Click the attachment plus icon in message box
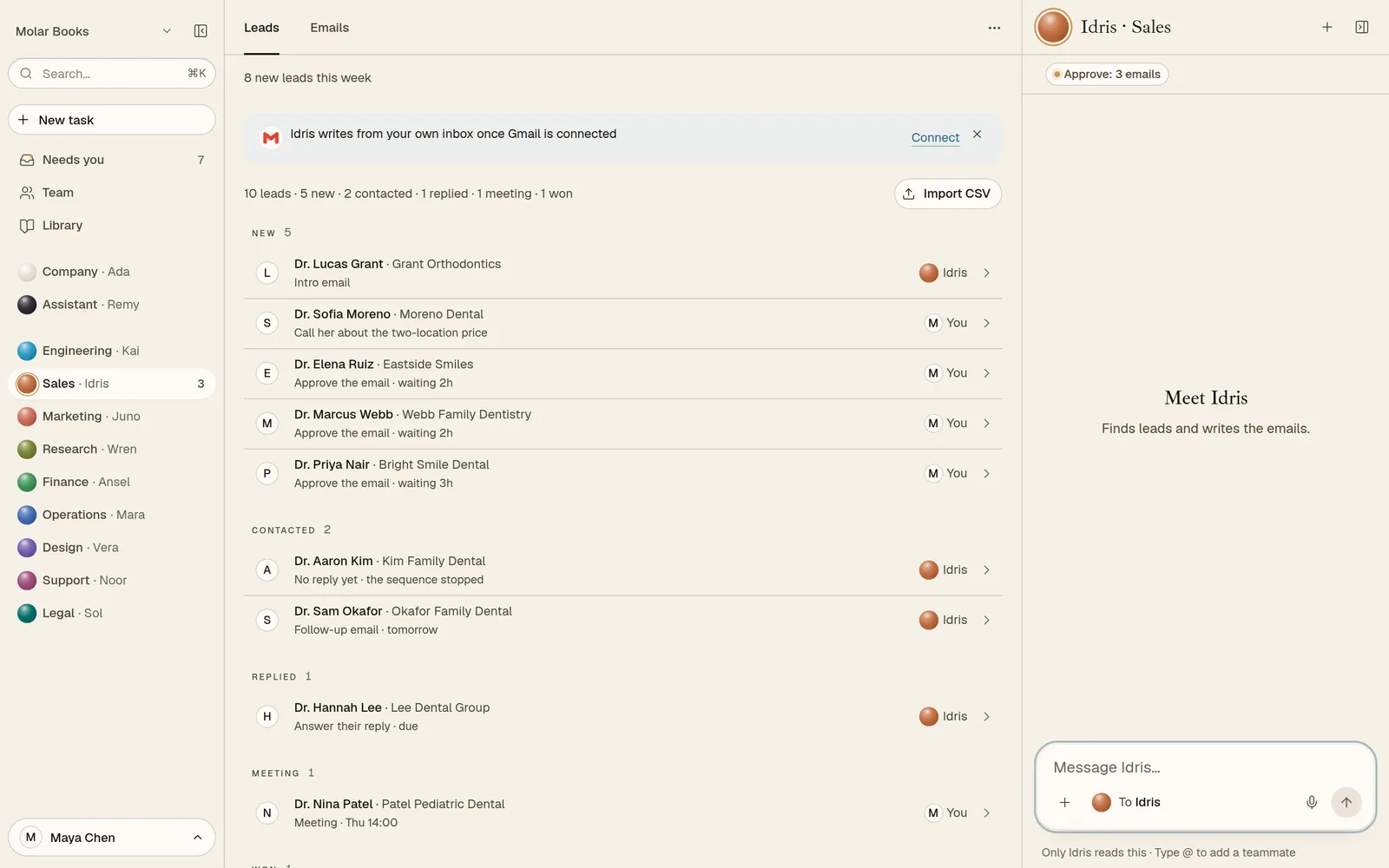The image size is (1389, 868). 1064,802
